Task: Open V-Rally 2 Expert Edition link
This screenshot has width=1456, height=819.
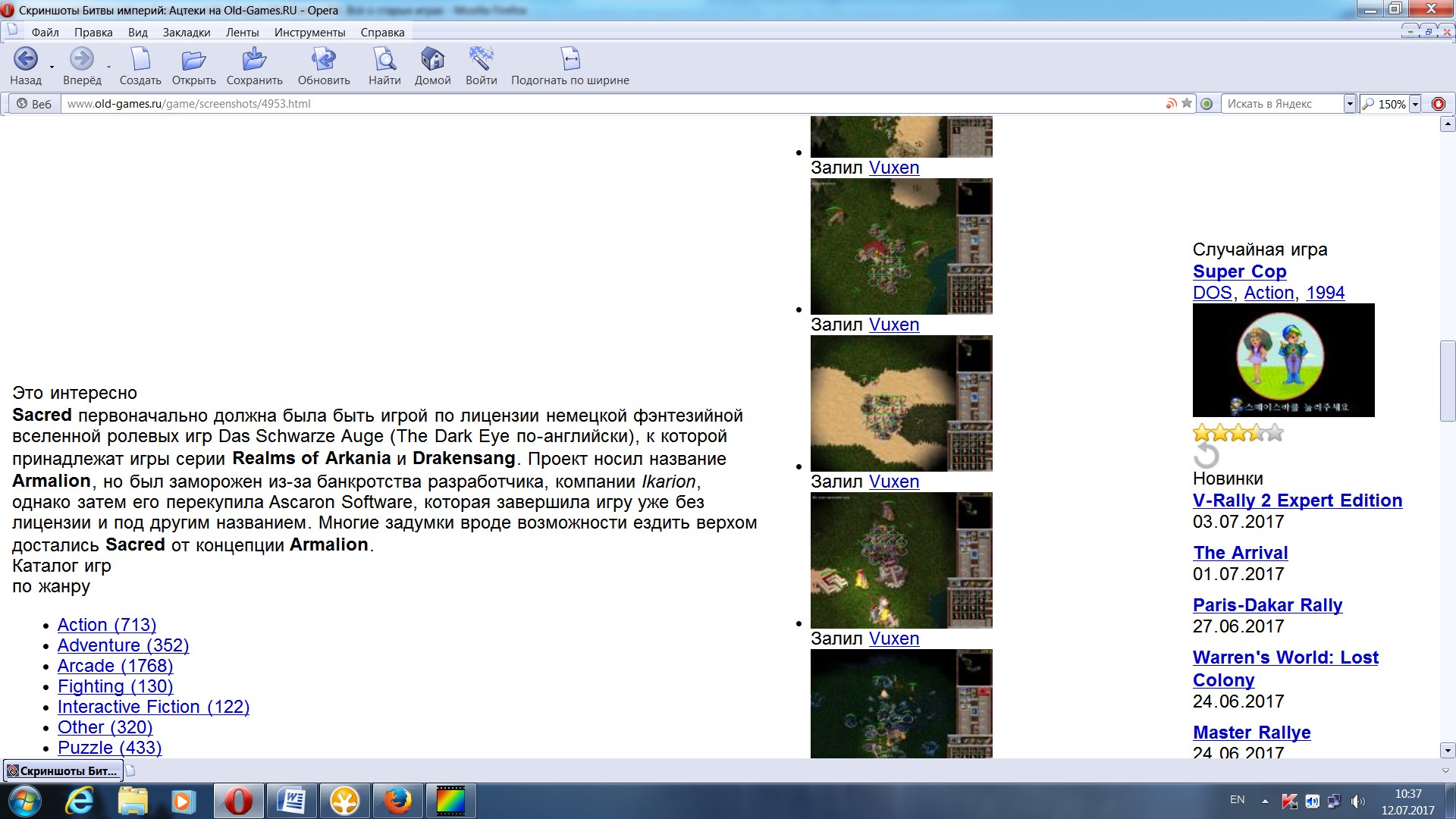Action: tap(1297, 500)
